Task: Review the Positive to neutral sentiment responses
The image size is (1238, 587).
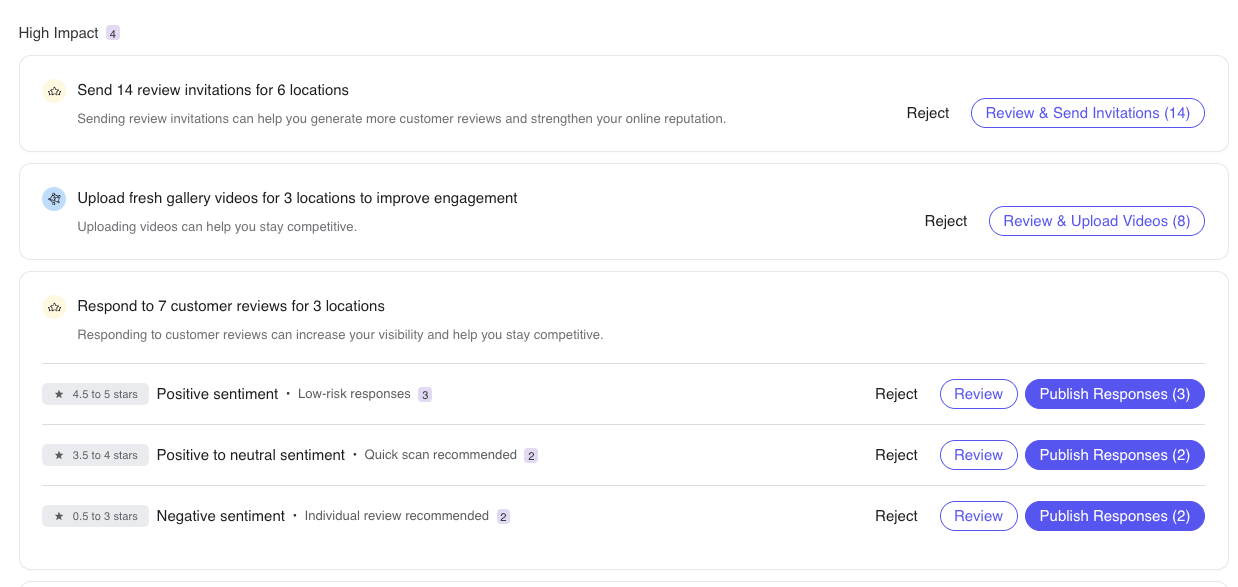Action: point(978,455)
